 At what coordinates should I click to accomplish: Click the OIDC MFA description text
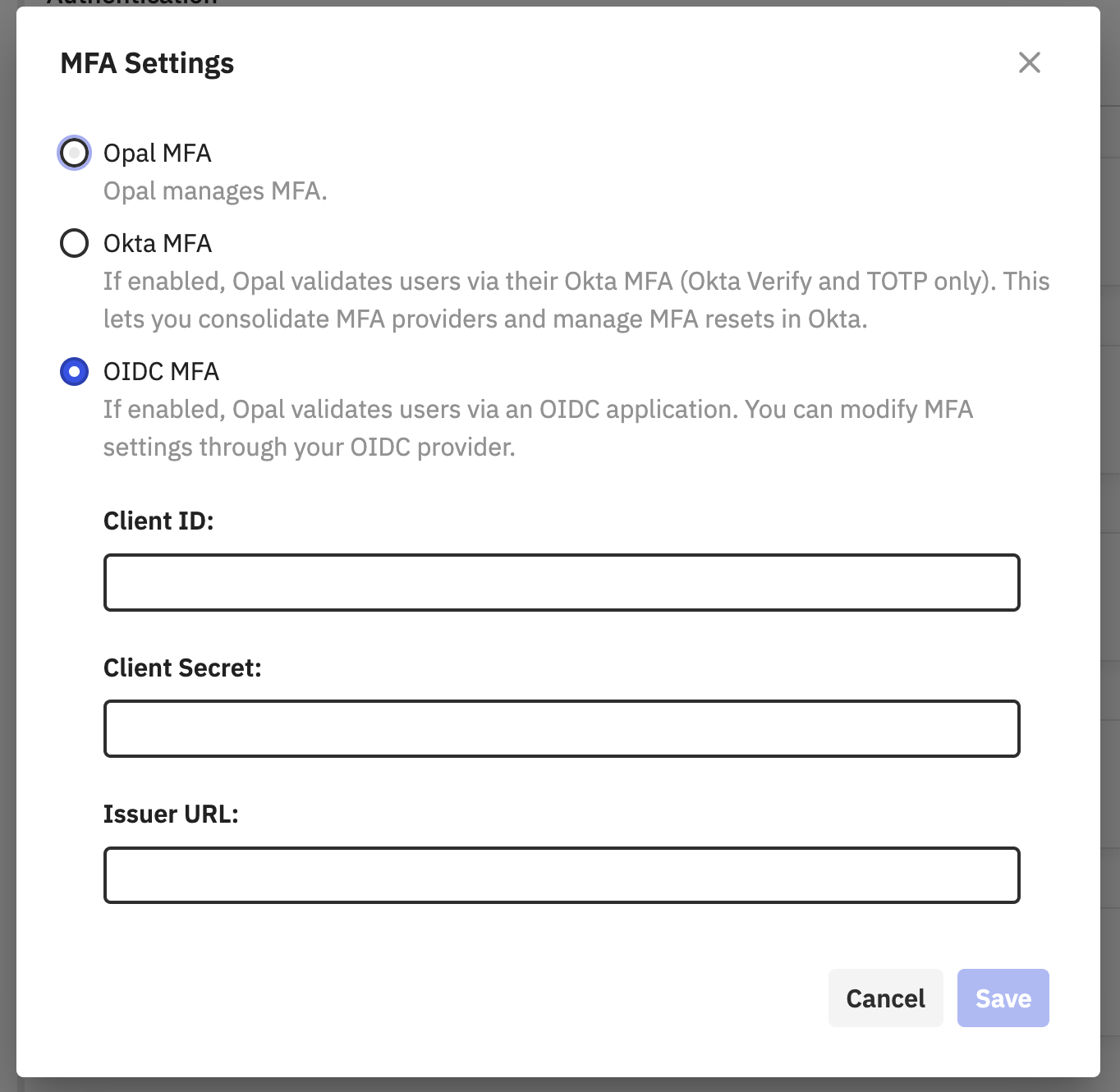coord(538,428)
